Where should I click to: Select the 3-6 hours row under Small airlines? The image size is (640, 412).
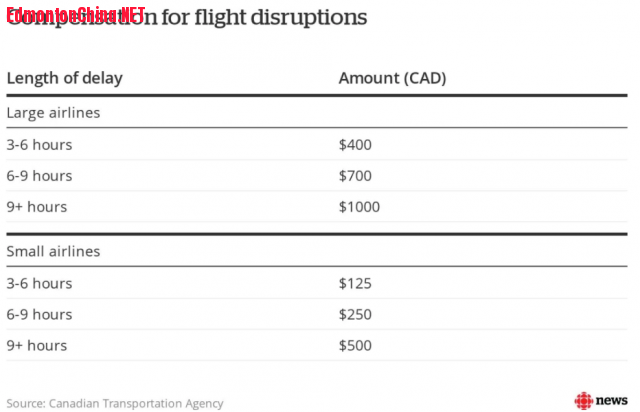317,283
